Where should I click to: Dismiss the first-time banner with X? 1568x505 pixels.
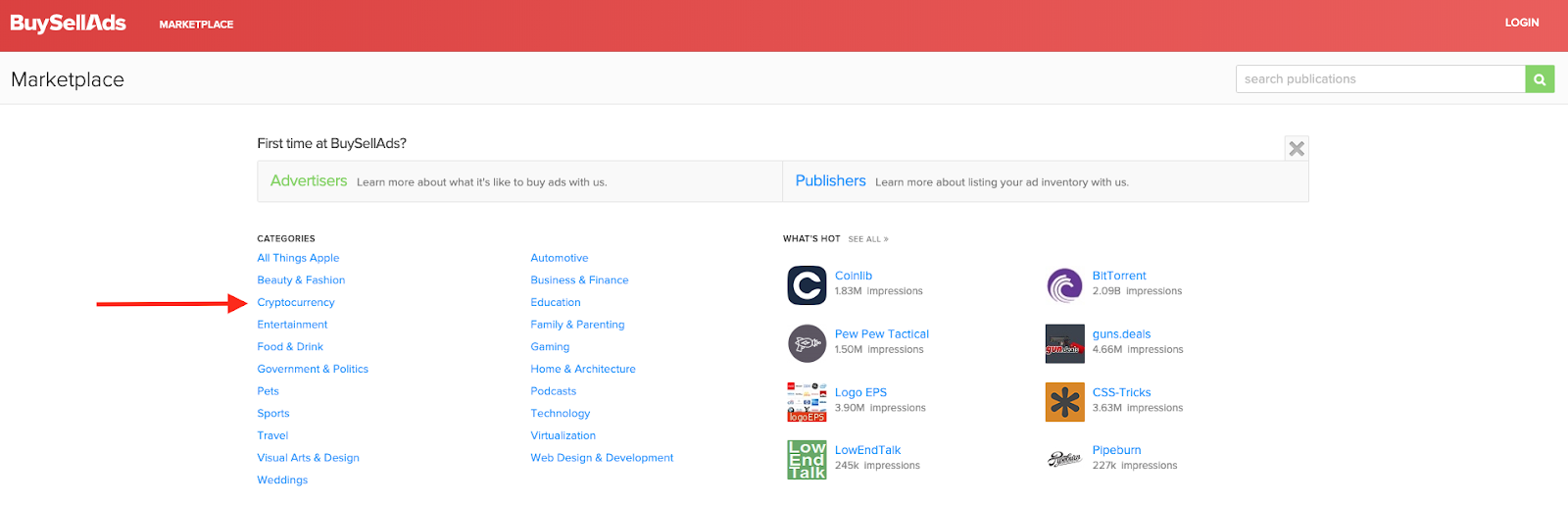click(1297, 149)
